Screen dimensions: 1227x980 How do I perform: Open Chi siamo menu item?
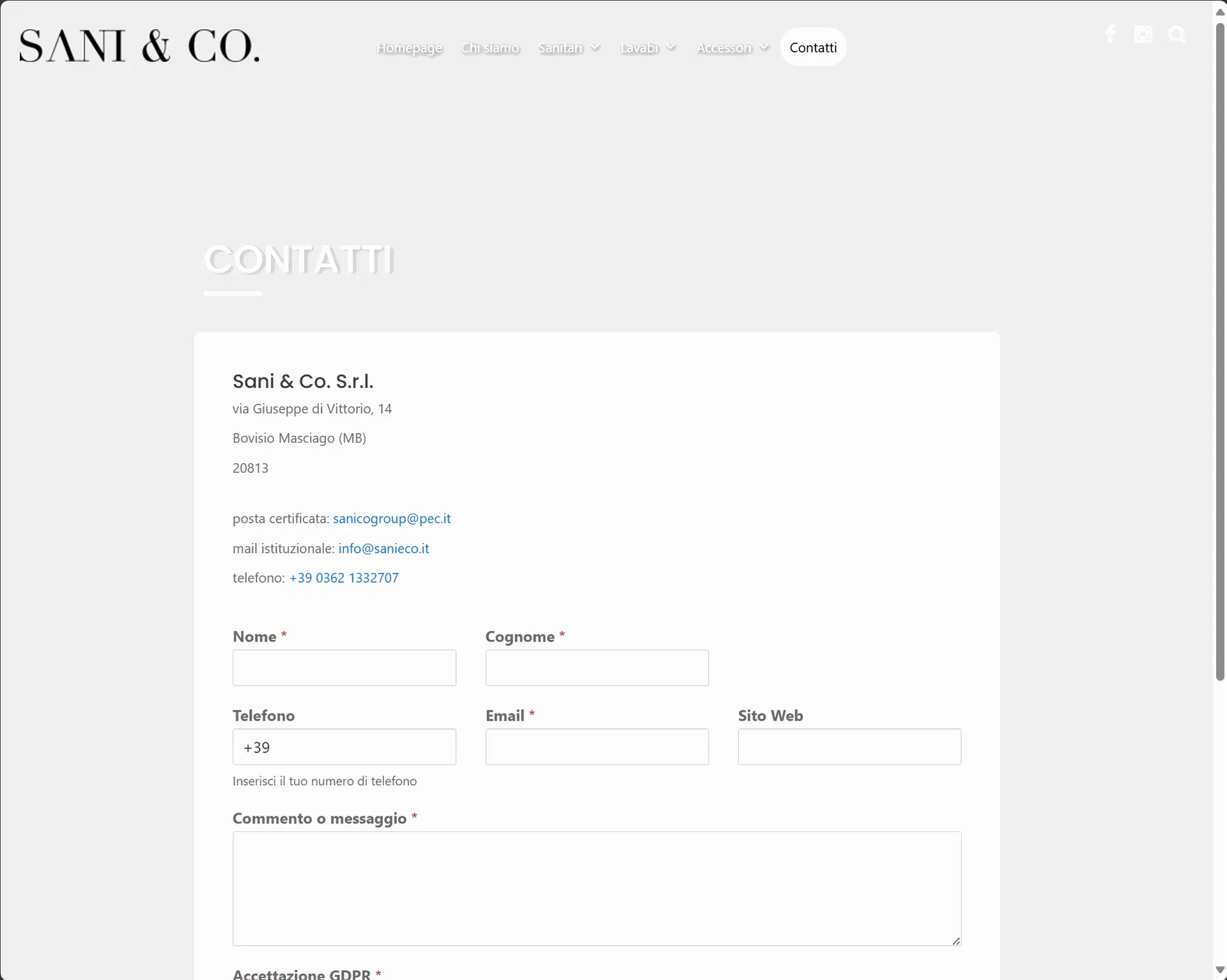coord(490,48)
